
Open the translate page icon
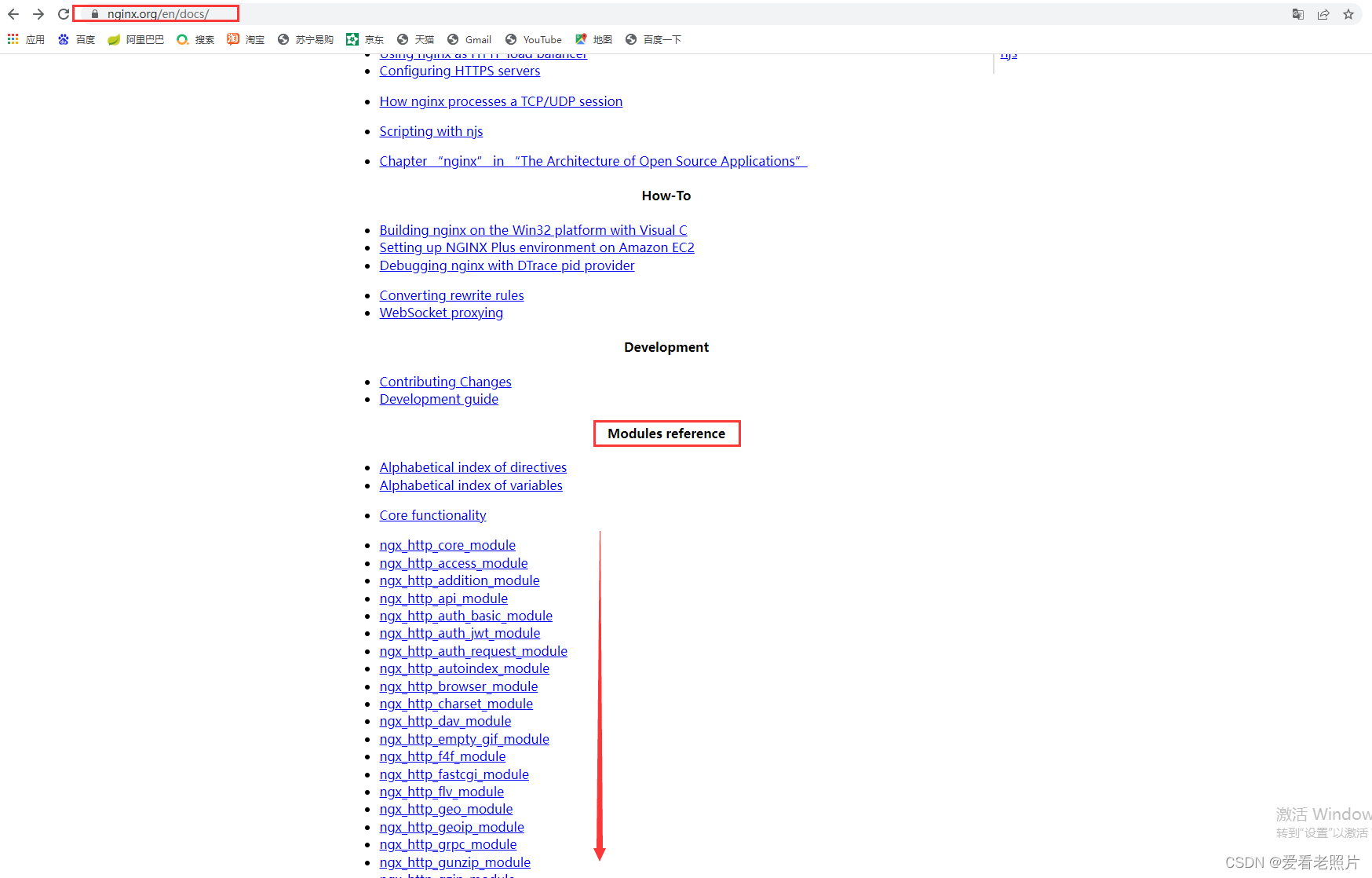click(x=1298, y=14)
